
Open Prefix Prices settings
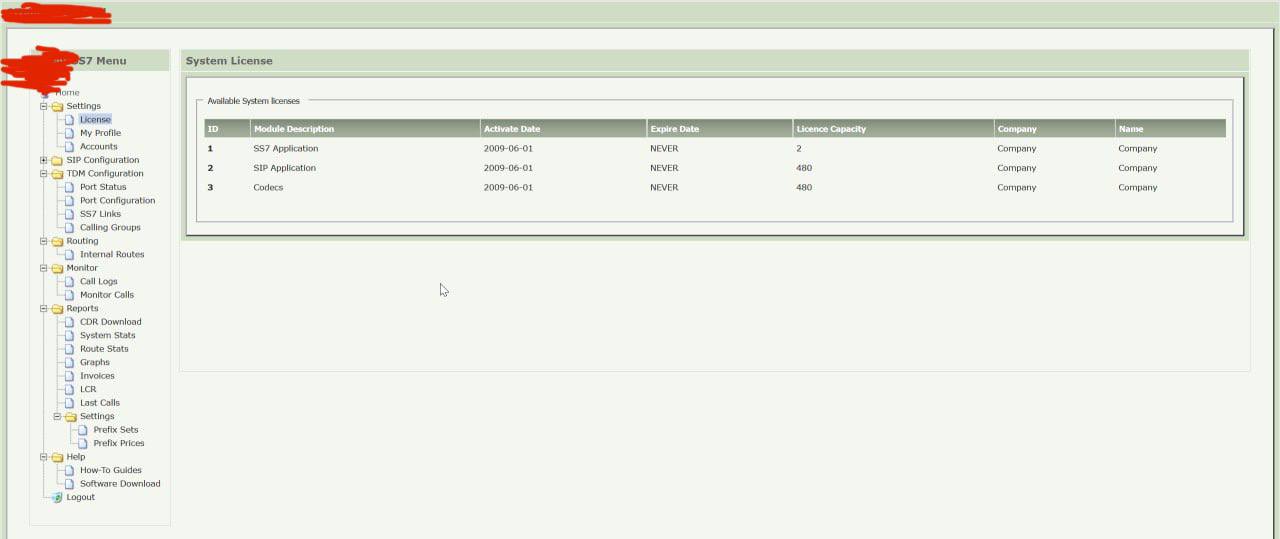(x=118, y=443)
